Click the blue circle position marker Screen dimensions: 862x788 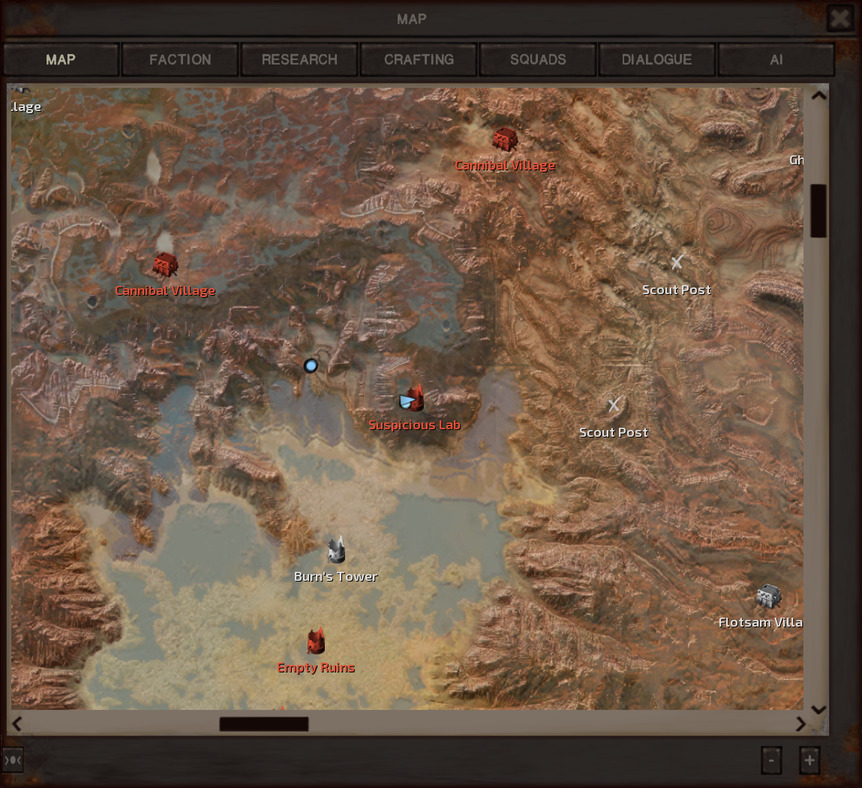click(x=311, y=366)
